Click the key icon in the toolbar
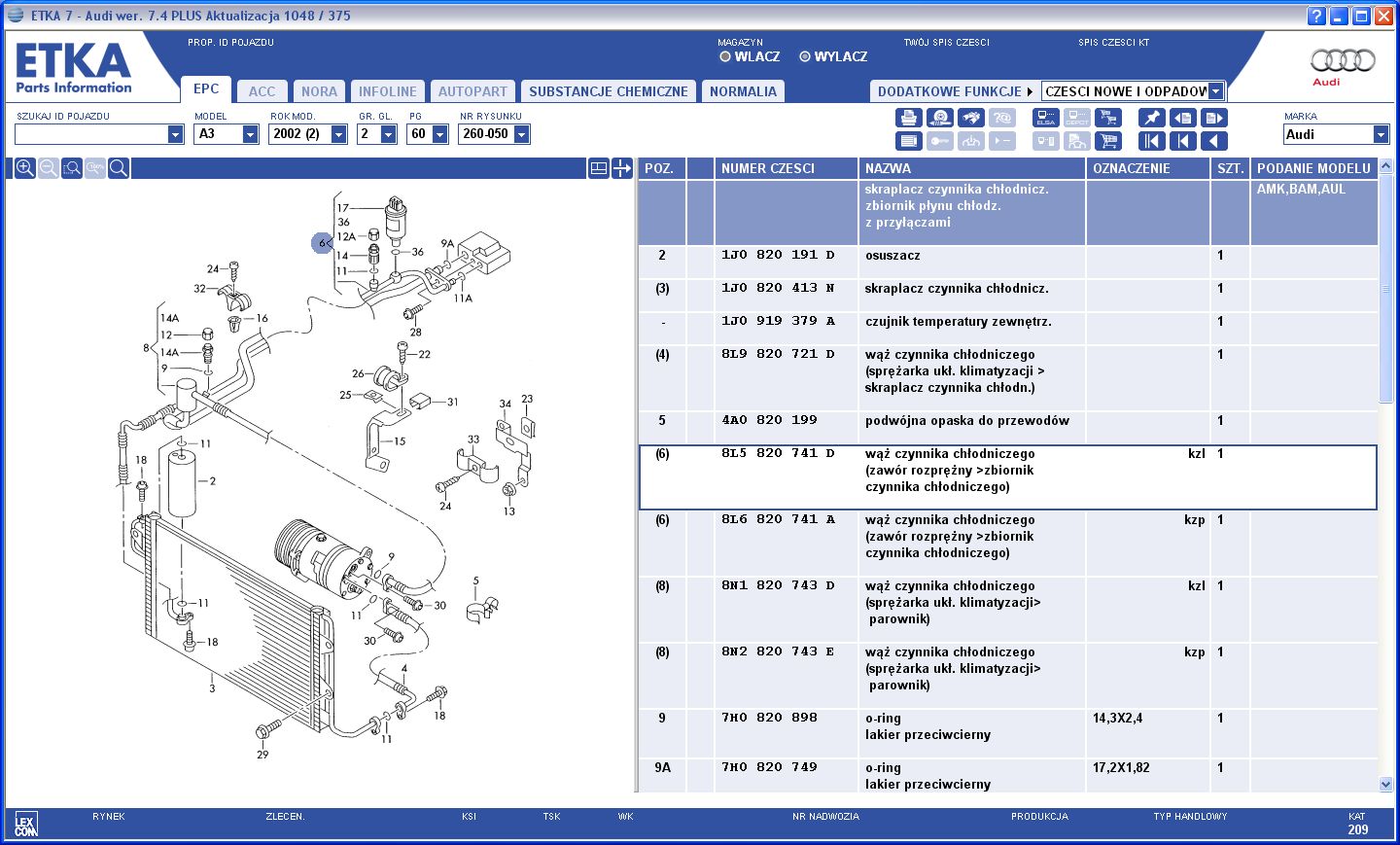1400x845 pixels. (x=939, y=141)
